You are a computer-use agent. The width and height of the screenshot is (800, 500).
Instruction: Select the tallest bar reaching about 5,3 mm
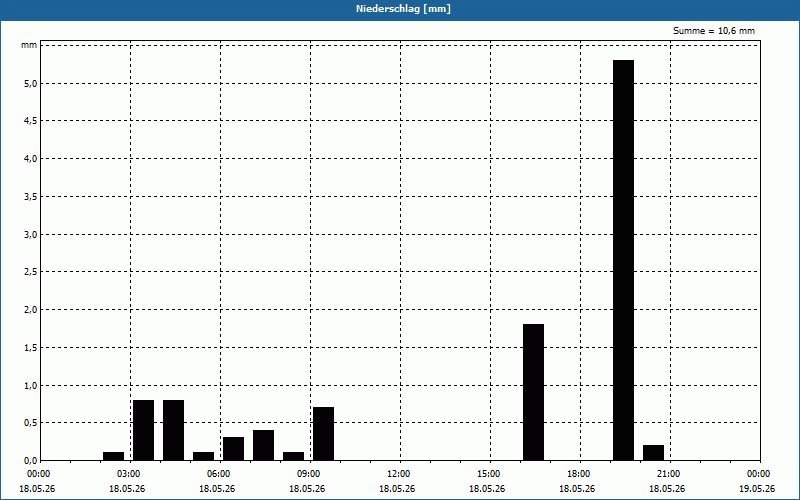pos(623,260)
